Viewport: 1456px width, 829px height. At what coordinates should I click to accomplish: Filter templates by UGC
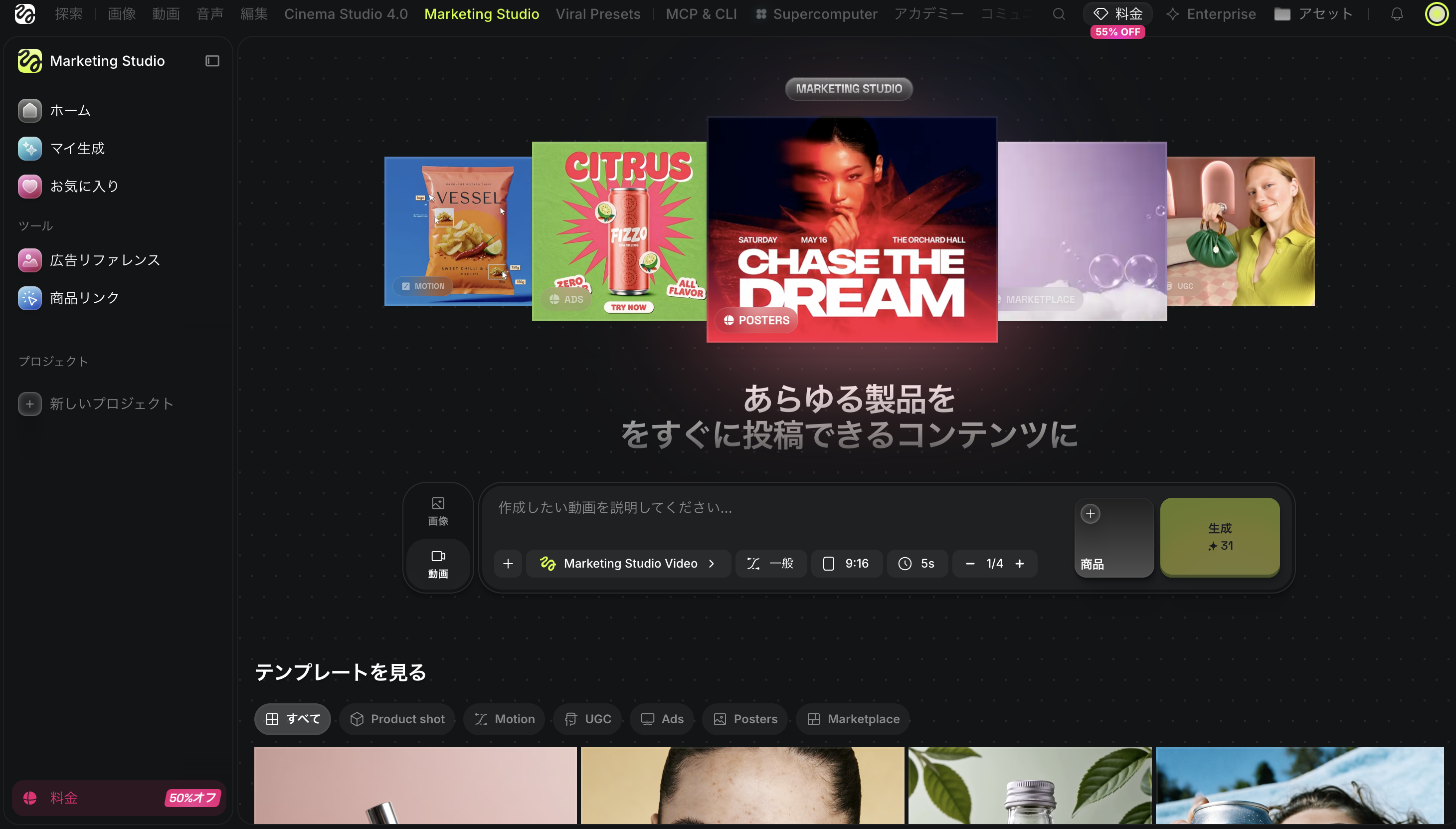click(587, 719)
